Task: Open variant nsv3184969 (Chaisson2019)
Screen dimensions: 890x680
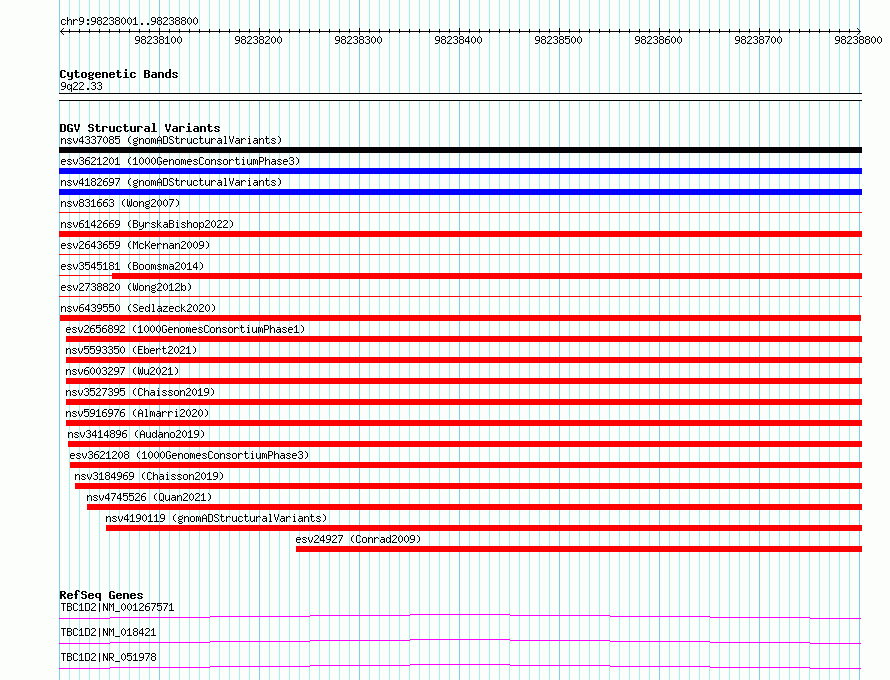Action: click(x=149, y=476)
